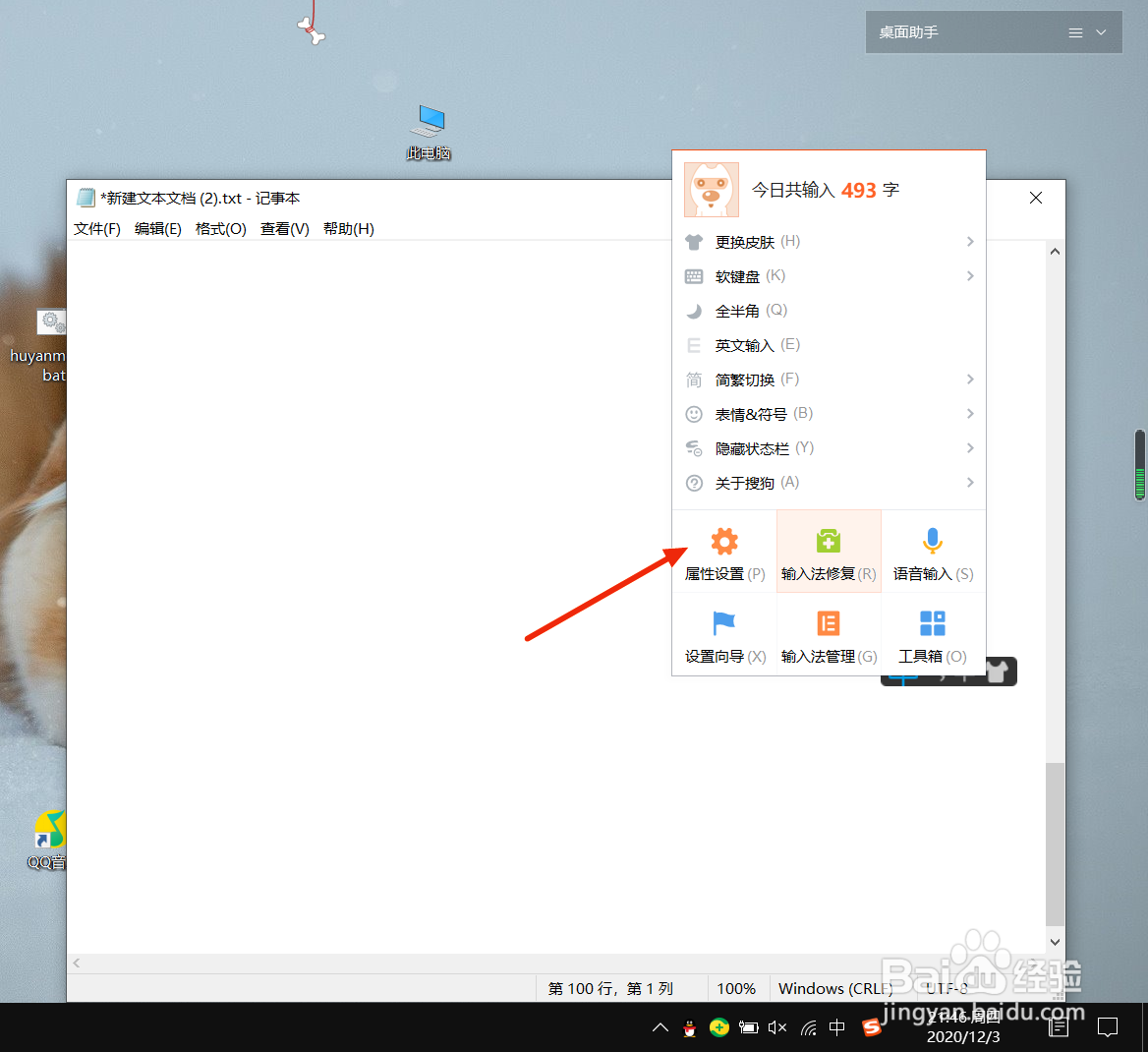Open the 查看 menu in Notepad
1148x1052 pixels.
click(284, 228)
